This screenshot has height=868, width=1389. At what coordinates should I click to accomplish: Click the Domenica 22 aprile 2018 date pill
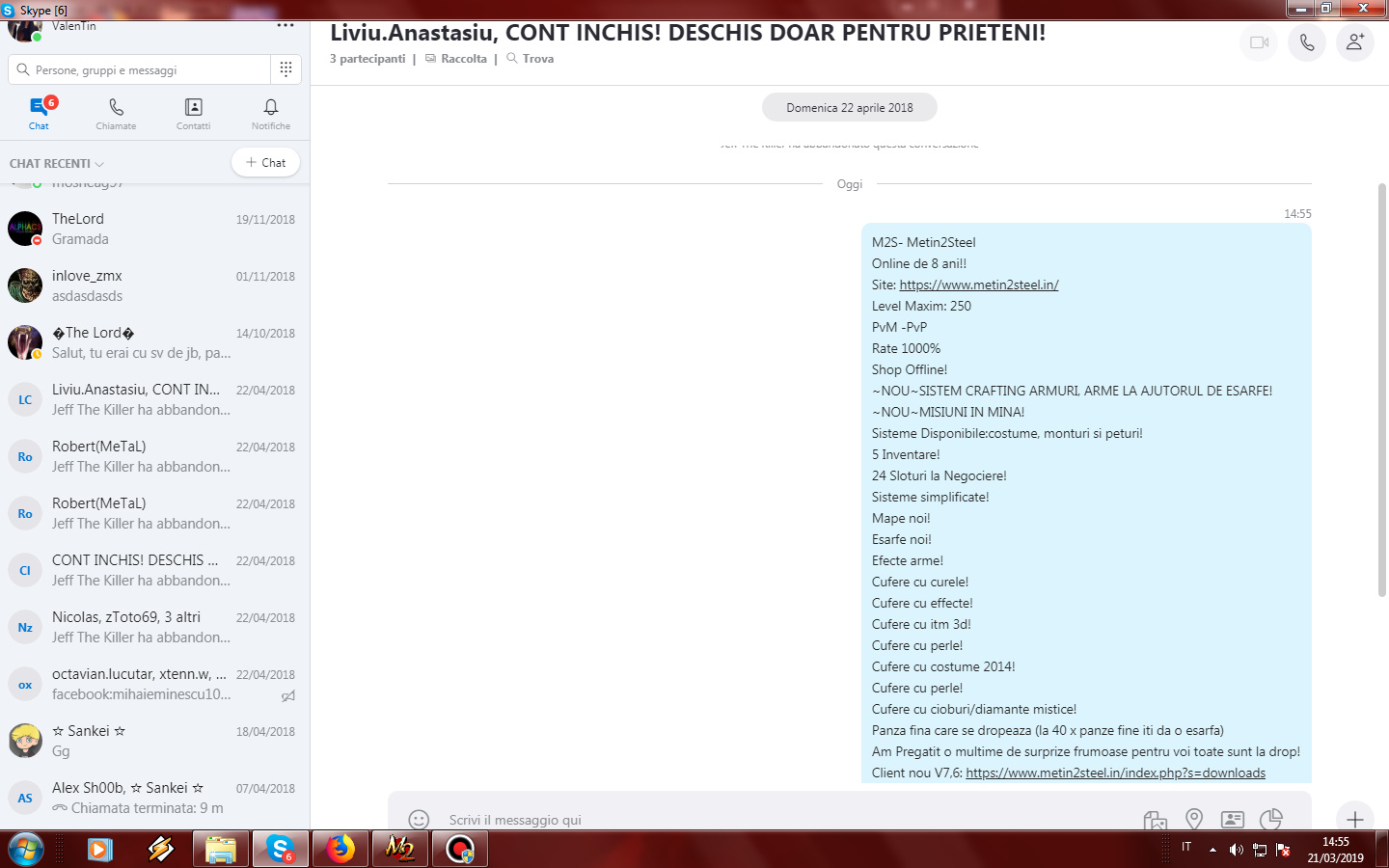pyautogui.click(x=850, y=107)
